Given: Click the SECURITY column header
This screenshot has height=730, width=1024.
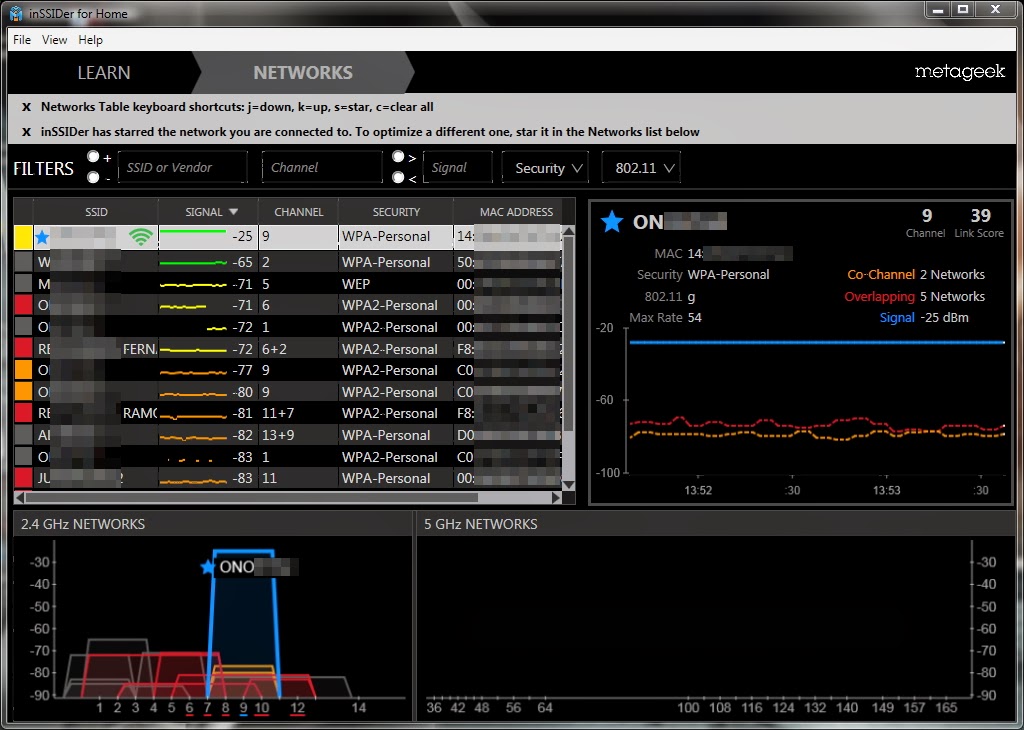Looking at the screenshot, I should pyautogui.click(x=396, y=212).
